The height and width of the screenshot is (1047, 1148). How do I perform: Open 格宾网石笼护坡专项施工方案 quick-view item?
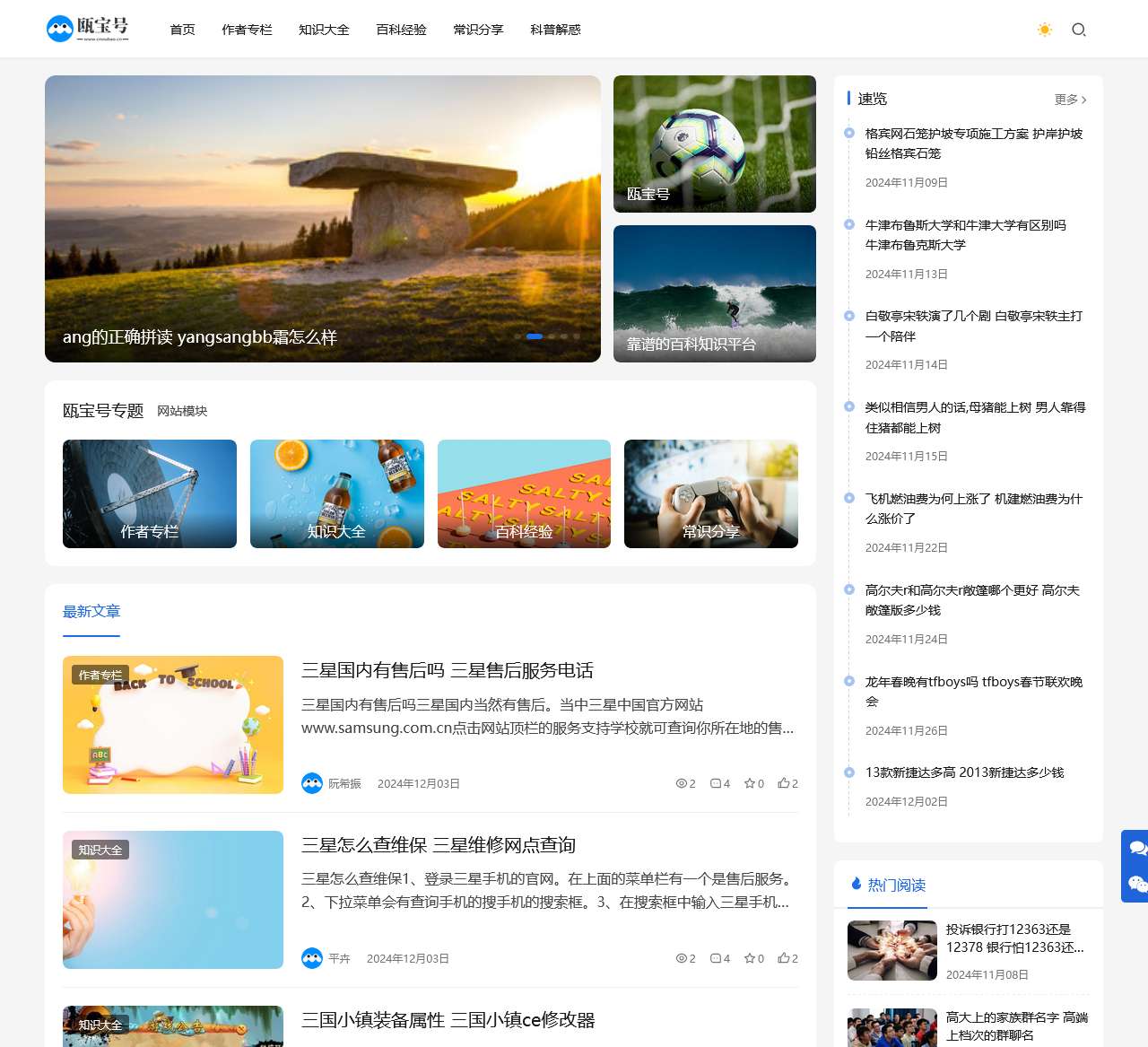(974, 144)
